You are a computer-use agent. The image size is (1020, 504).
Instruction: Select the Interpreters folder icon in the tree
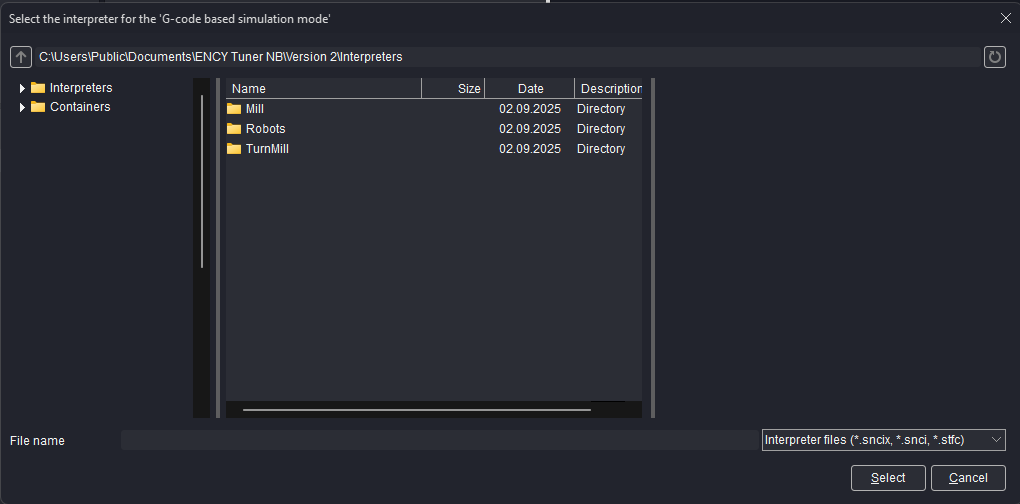(38, 88)
